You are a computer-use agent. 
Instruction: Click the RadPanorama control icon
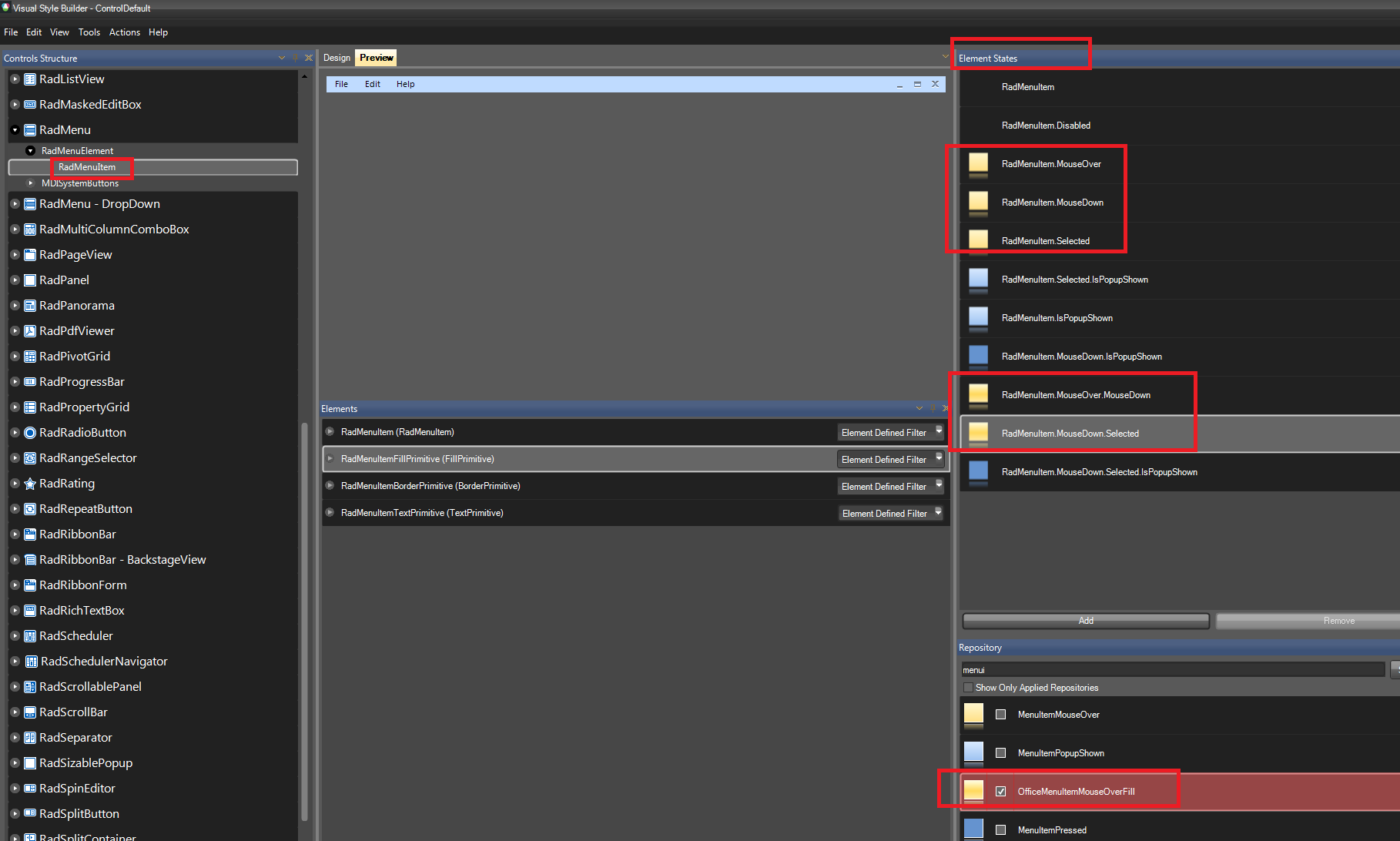[30, 306]
